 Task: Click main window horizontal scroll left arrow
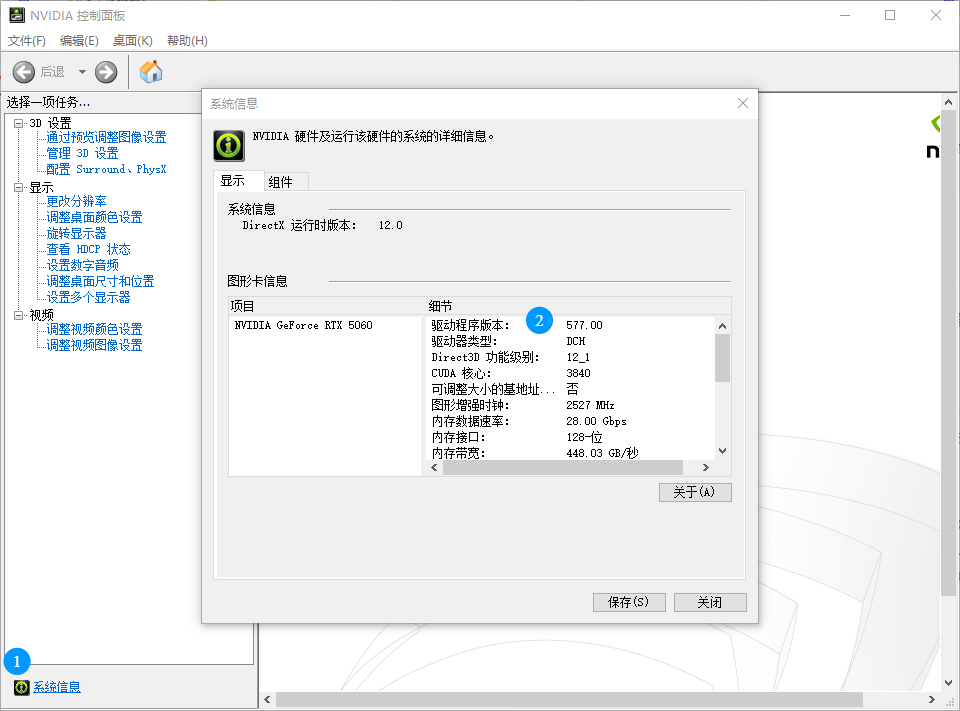268,699
